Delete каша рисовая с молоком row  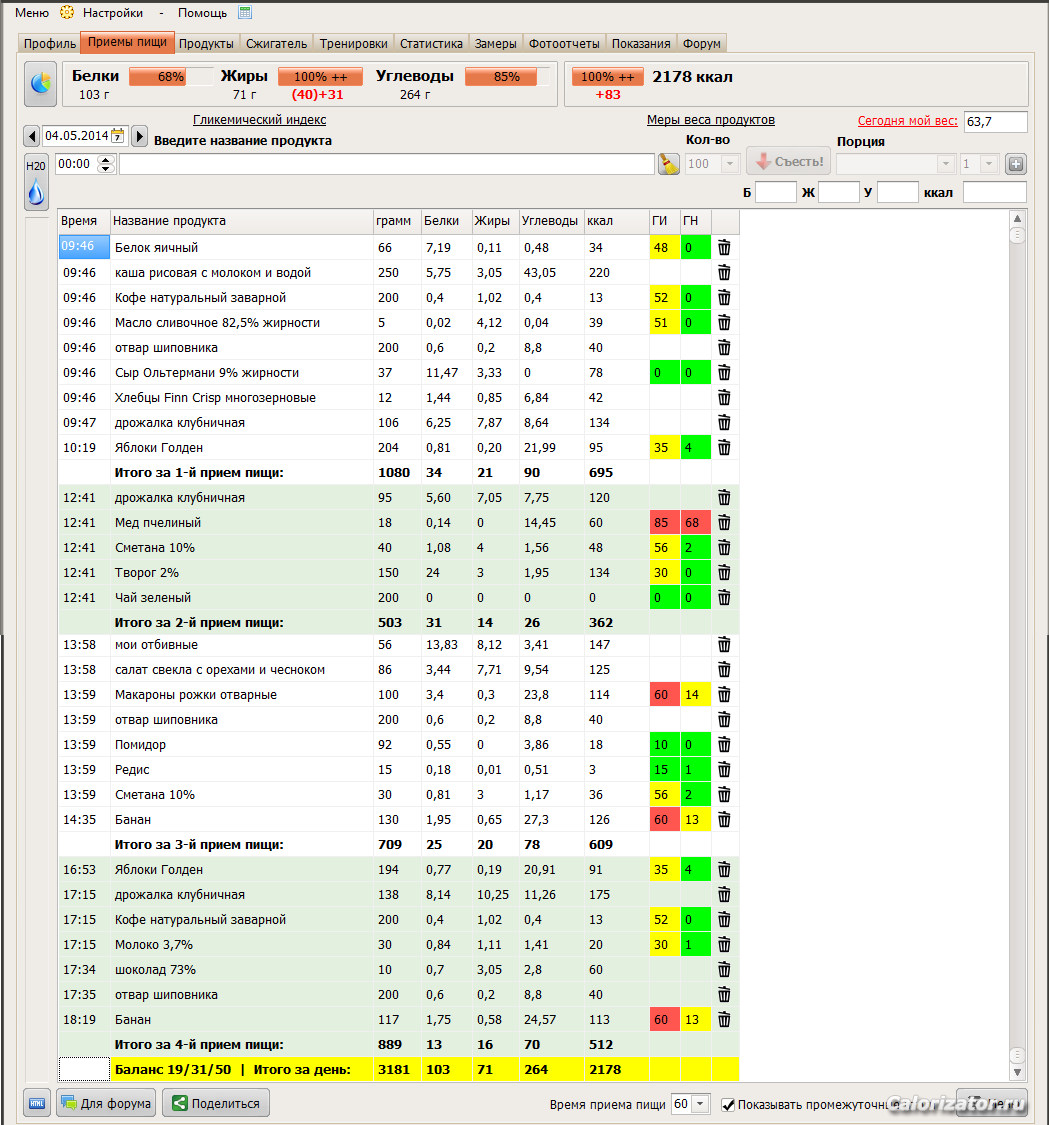(x=724, y=273)
